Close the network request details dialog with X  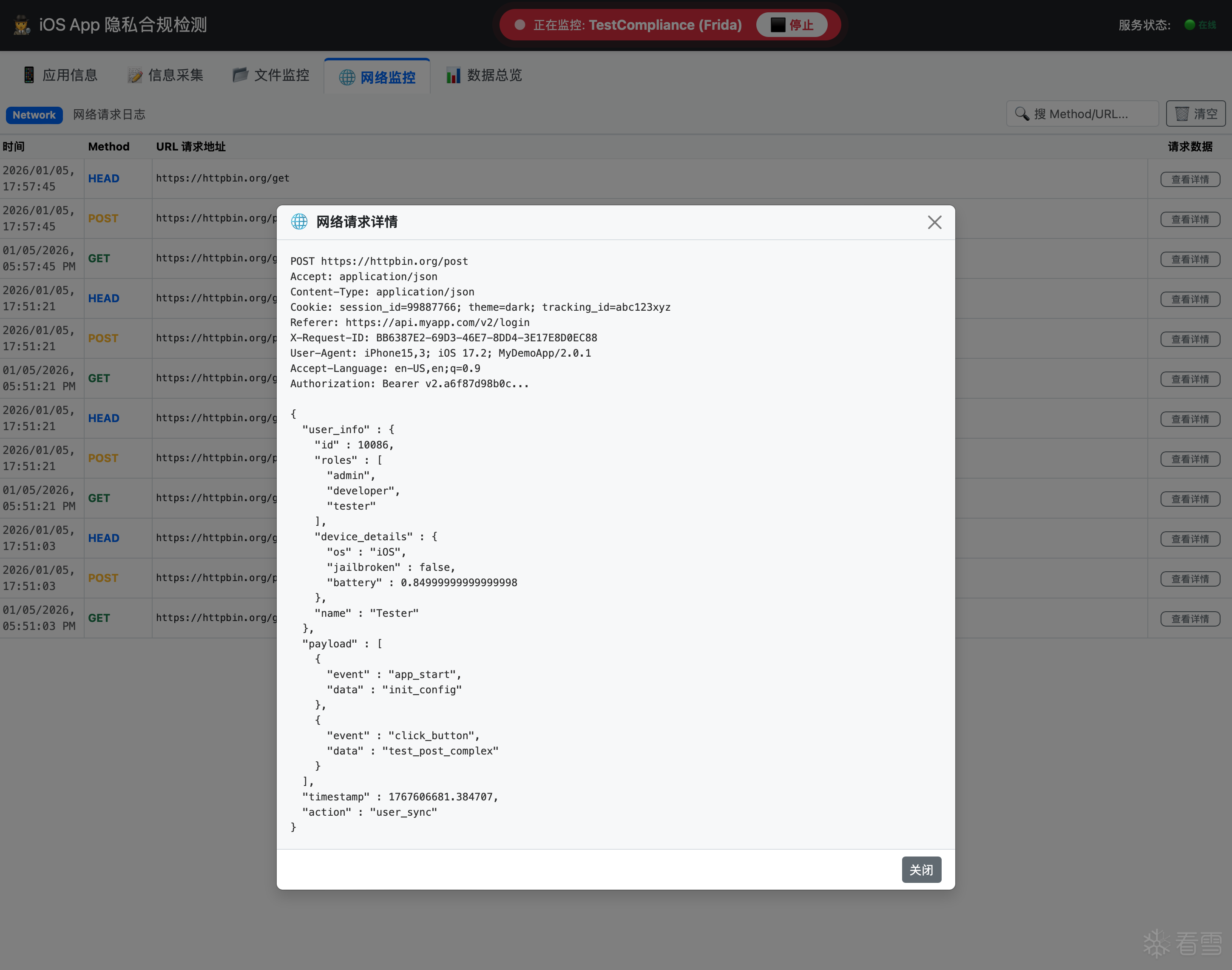tap(934, 222)
